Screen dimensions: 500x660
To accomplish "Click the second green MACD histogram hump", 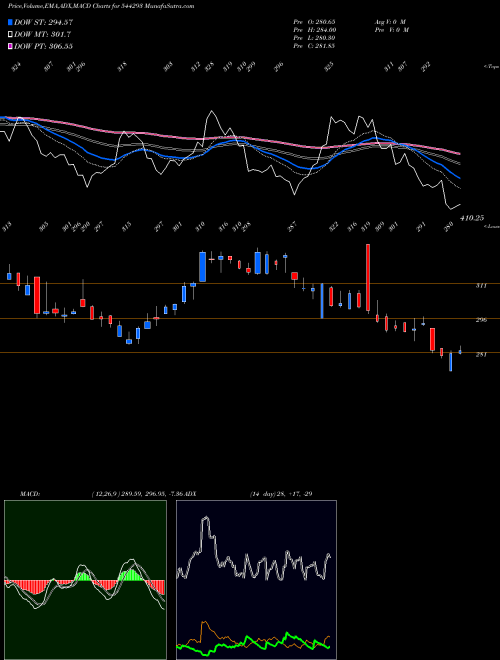I will [x=131, y=575].
